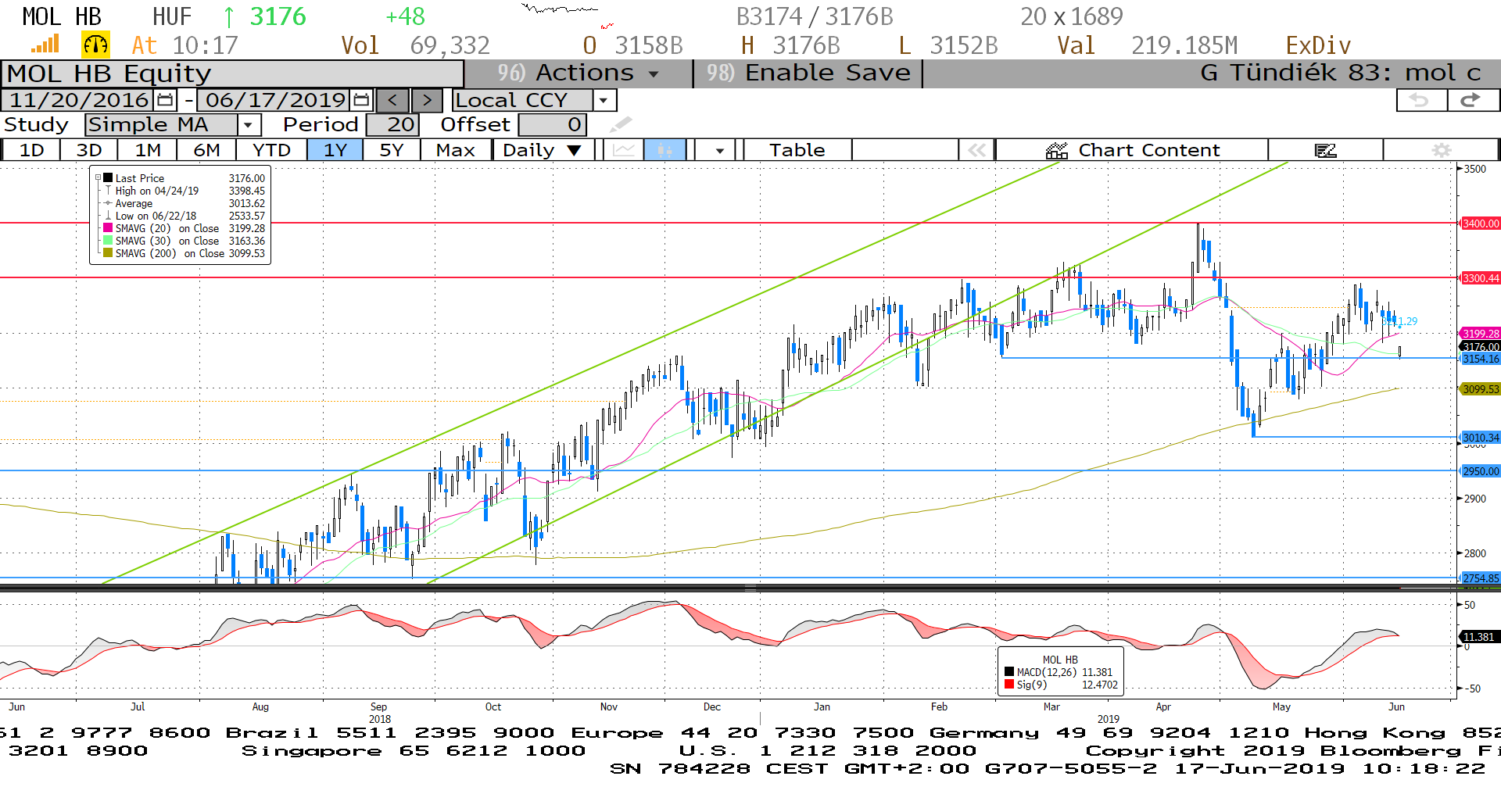Shift date range backward with left arrow
Image resolution: width=1501 pixels, height=812 pixels.
[392, 100]
